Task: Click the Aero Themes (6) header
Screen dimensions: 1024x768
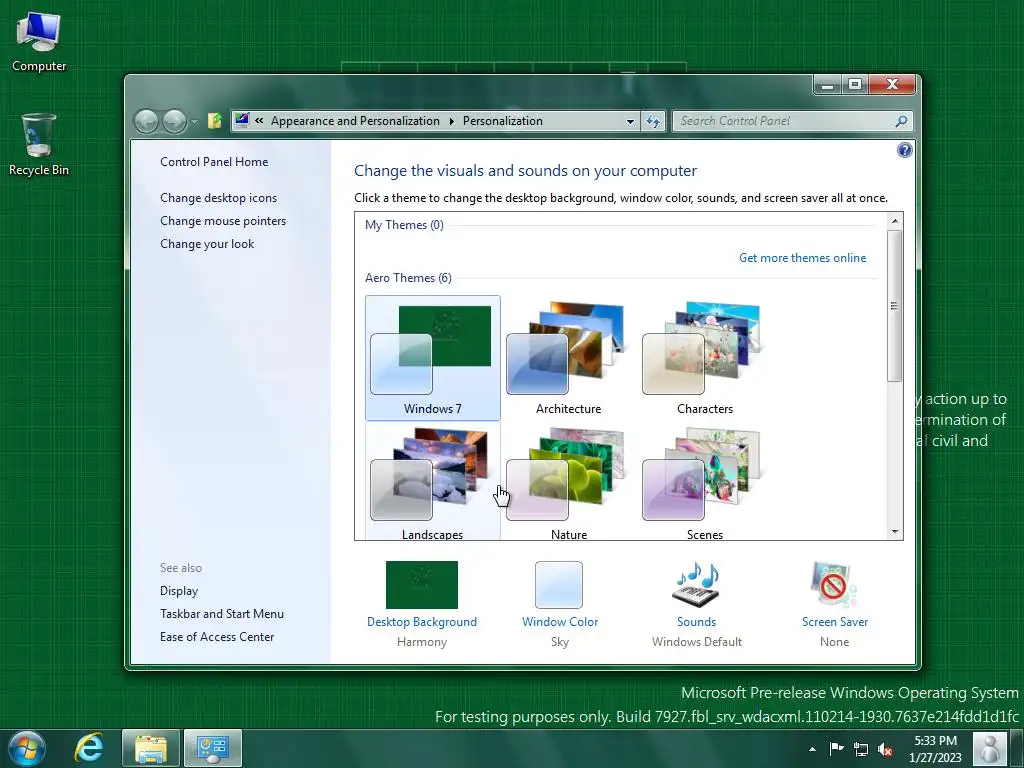Action: (x=408, y=278)
